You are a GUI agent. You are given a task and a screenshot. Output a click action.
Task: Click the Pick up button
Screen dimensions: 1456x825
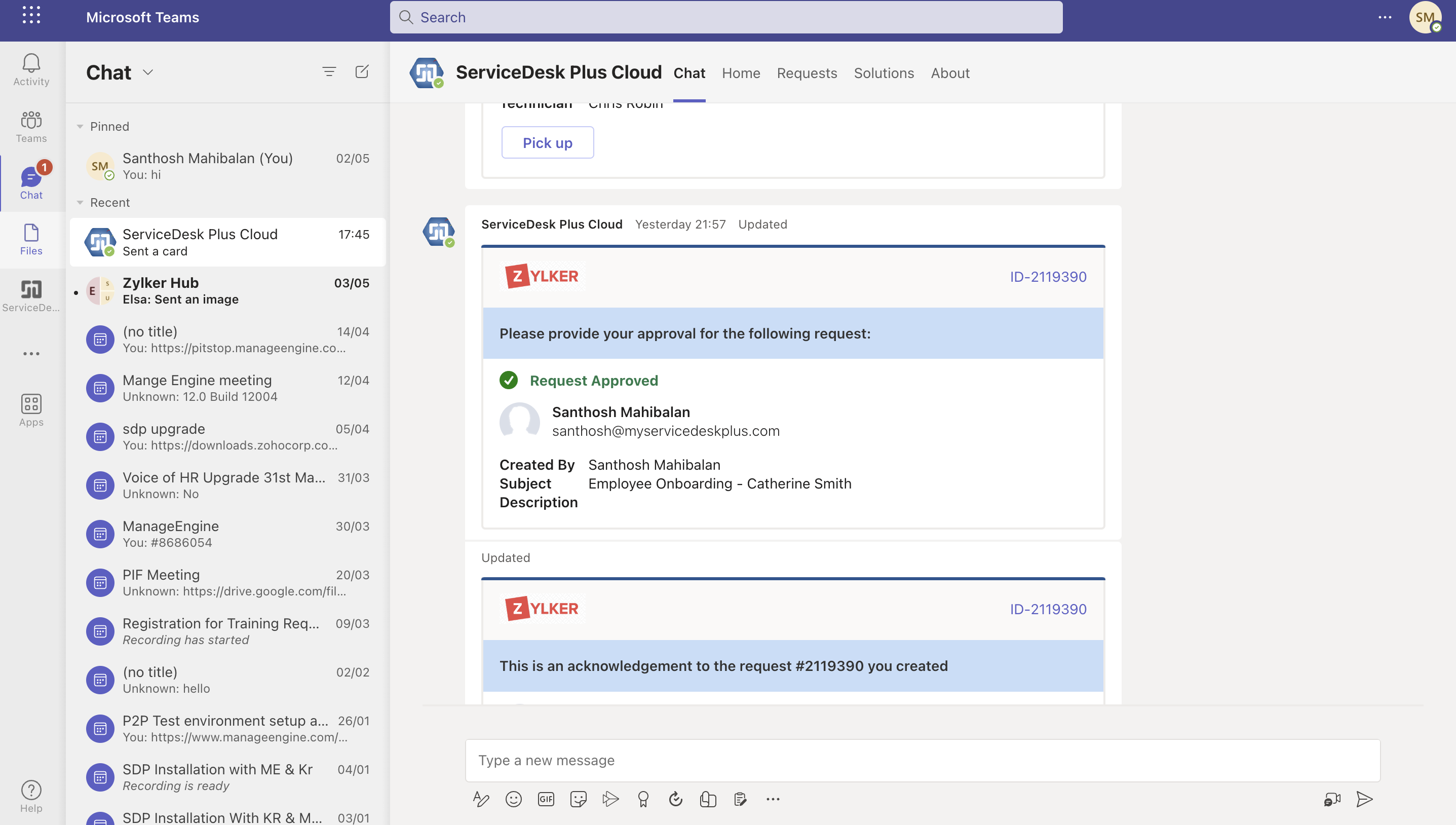pyautogui.click(x=547, y=143)
